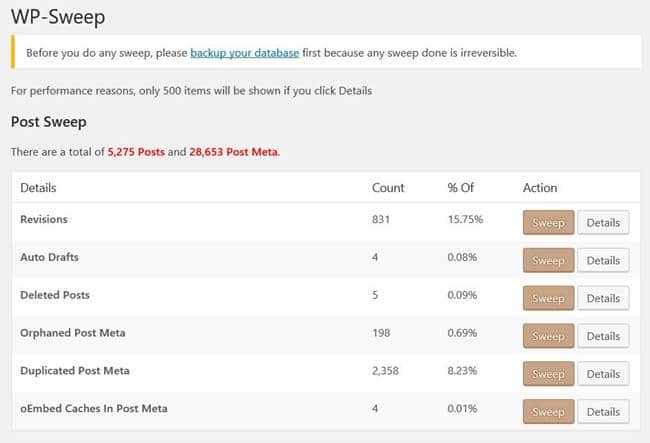
Task: Click the red "5,275 Posts" total
Action: (137, 152)
